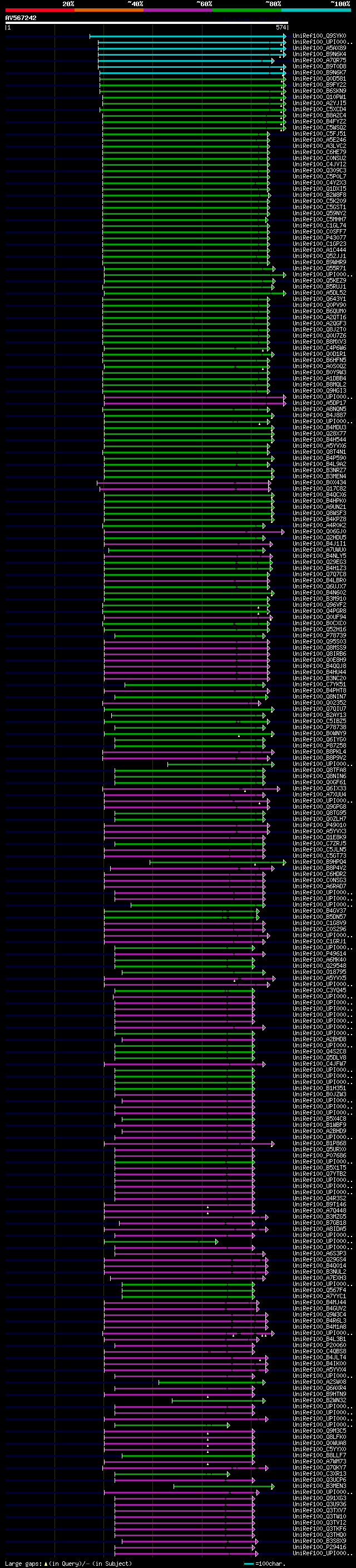Select the UniRef100_Q7Q7C8 label

coord(319,574)
